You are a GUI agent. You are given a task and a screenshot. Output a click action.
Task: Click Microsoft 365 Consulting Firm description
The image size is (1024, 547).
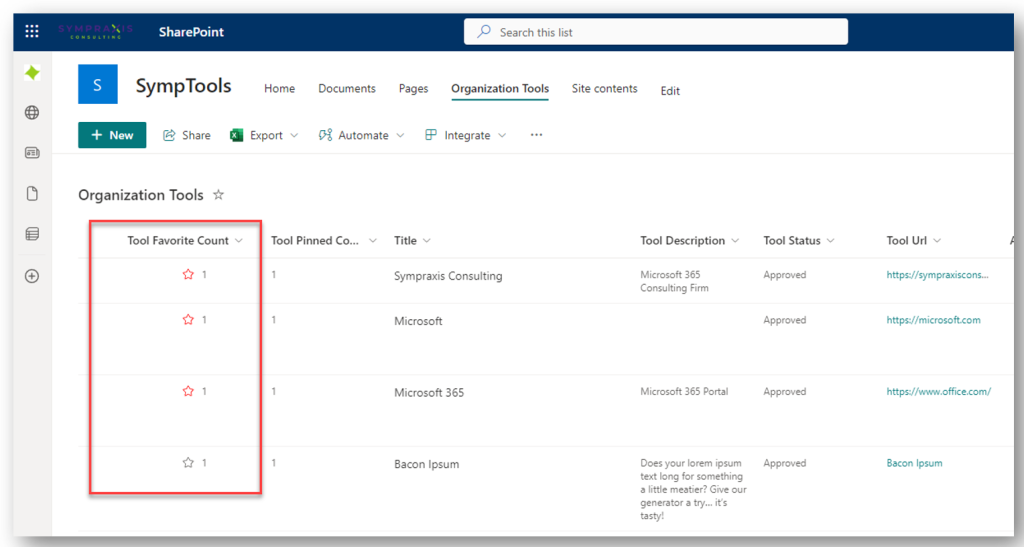coord(674,281)
